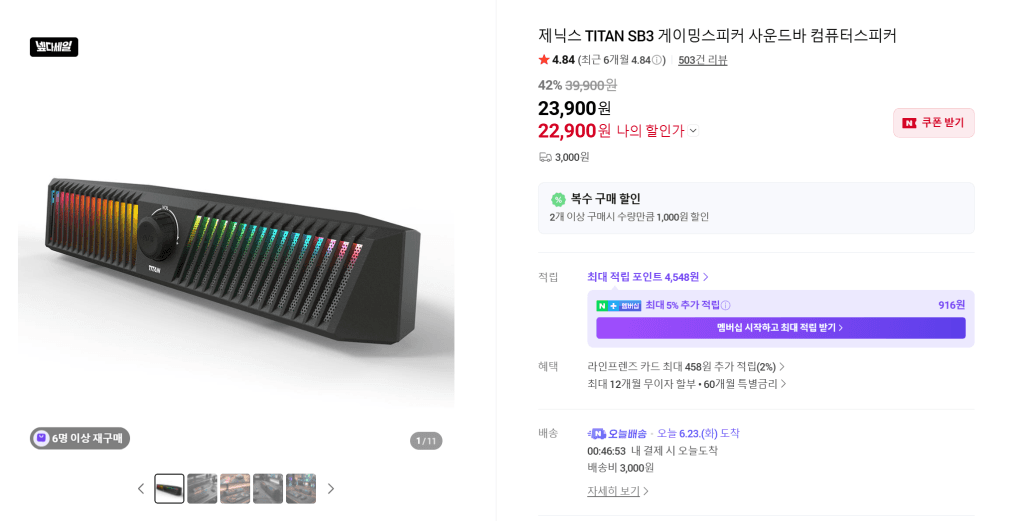Click the purple icon in 6명 이상 재구매 badge
This screenshot has height=521, width=1024.
(42, 438)
